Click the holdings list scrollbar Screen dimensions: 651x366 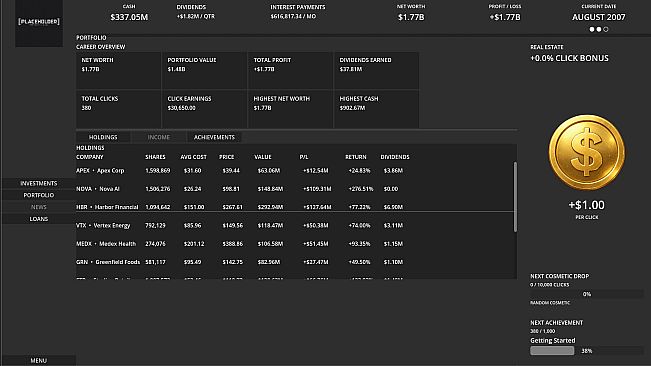tap(515, 197)
